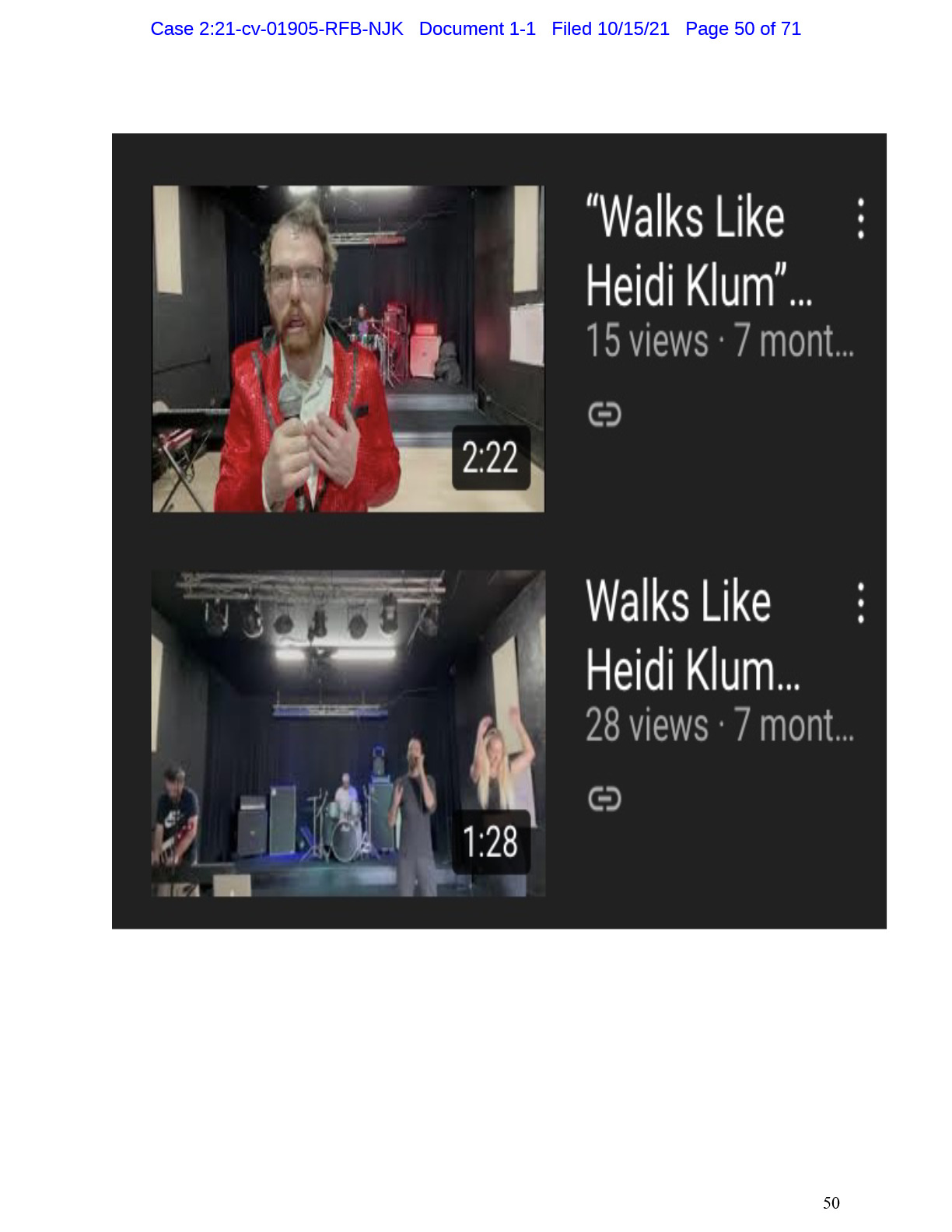Click the Filed 10/15/21 header text
Image resolution: width=952 pixels, height=1232 pixels.
coord(611,29)
